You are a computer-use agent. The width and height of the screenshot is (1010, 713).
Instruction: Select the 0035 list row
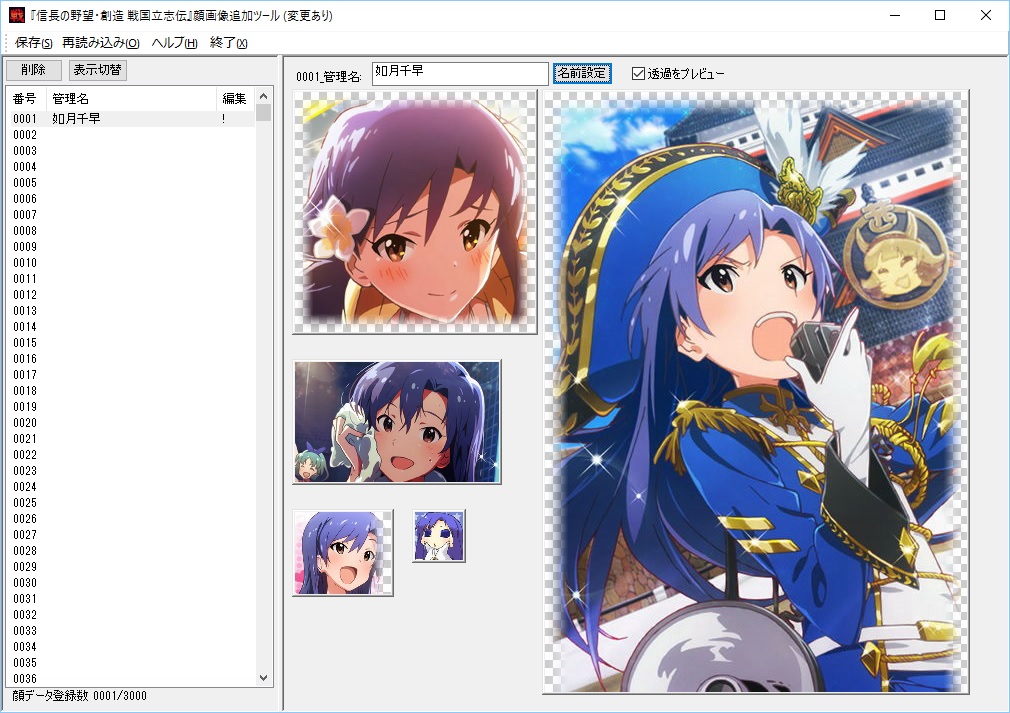click(131, 663)
